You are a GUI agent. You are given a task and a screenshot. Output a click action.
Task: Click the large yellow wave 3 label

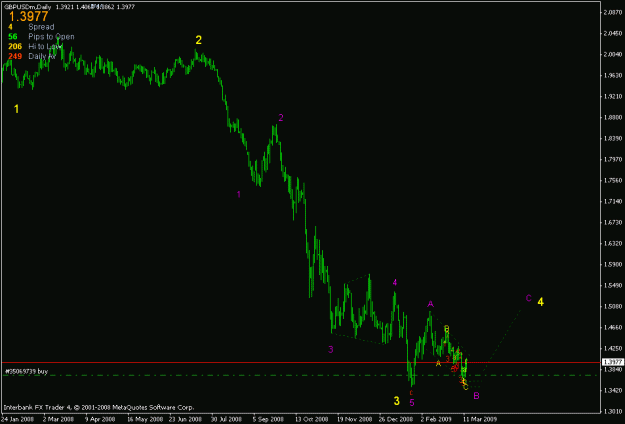(x=397, y=401)
